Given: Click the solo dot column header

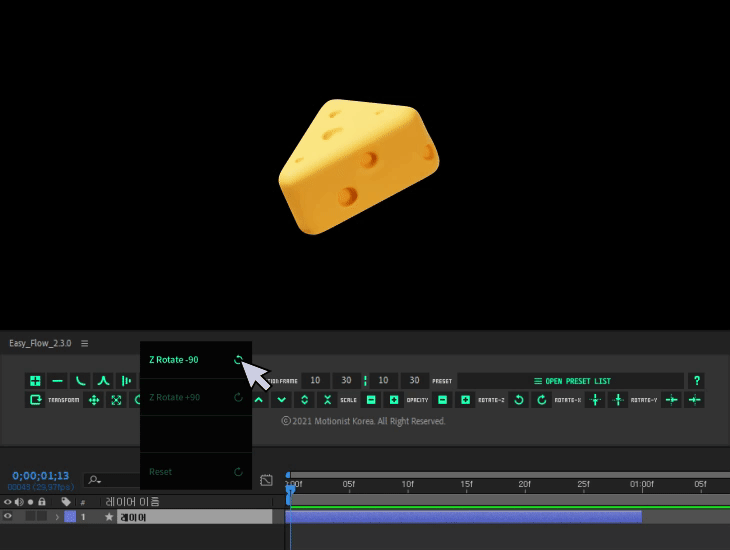Looking at the screenshot, I should (30, 502).
